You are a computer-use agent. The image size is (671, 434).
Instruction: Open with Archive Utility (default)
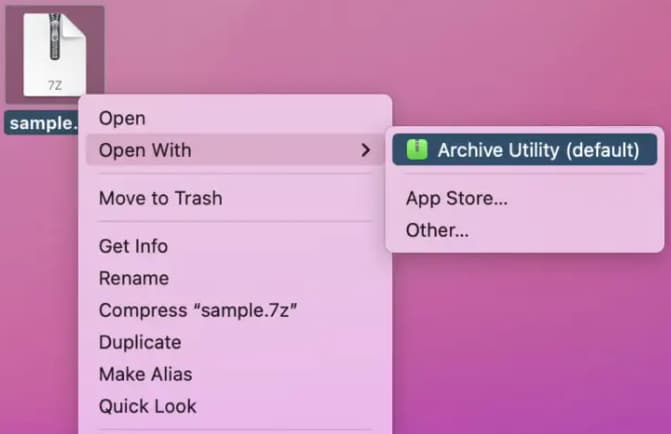click(x=524, y=150)
